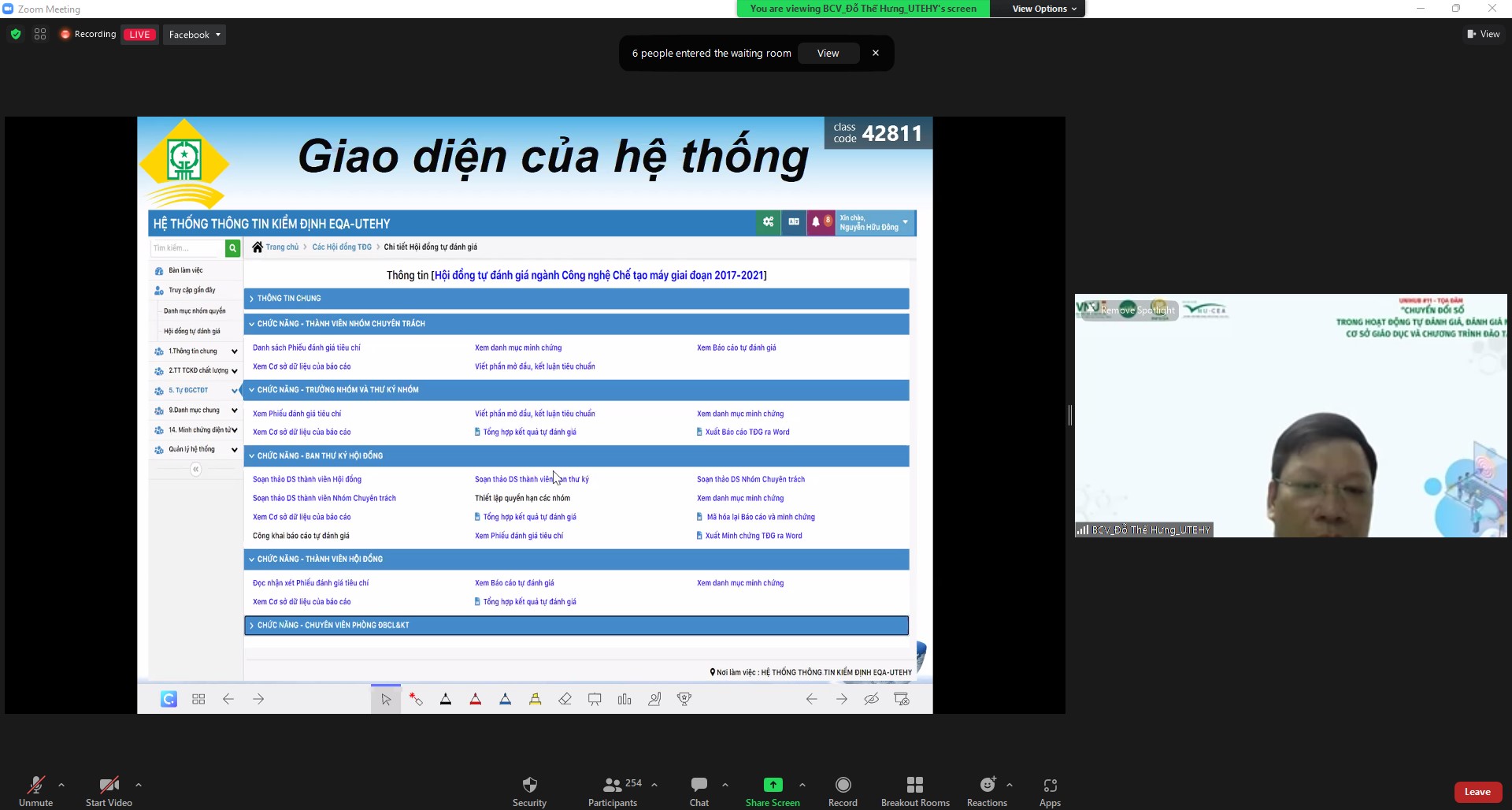Open the View Options dropdown

pyautogui.click(x=1044, y=9)
